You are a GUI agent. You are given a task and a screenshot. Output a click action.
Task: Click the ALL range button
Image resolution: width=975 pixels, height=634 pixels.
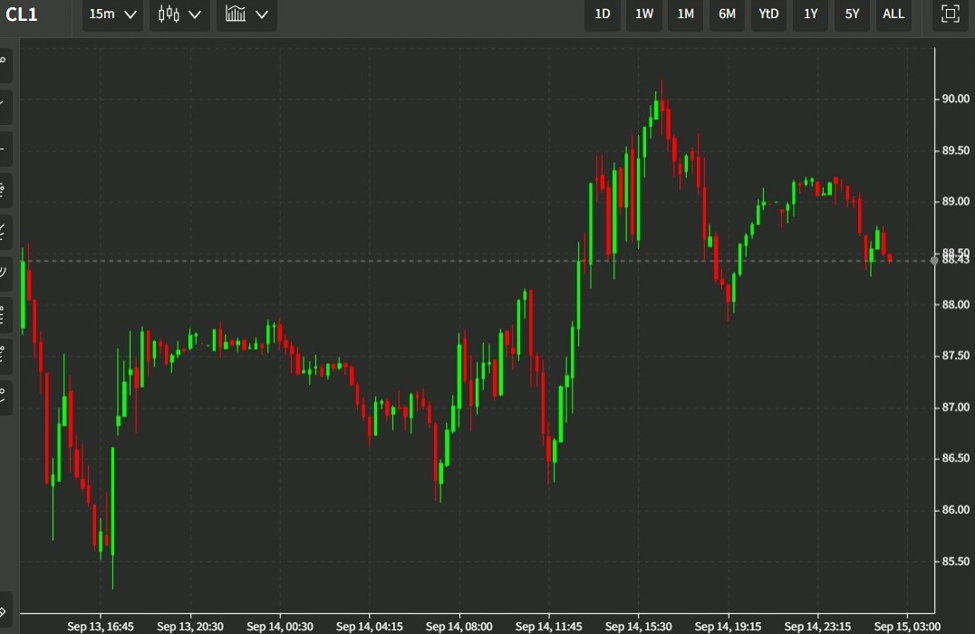[x=893, y=15]
